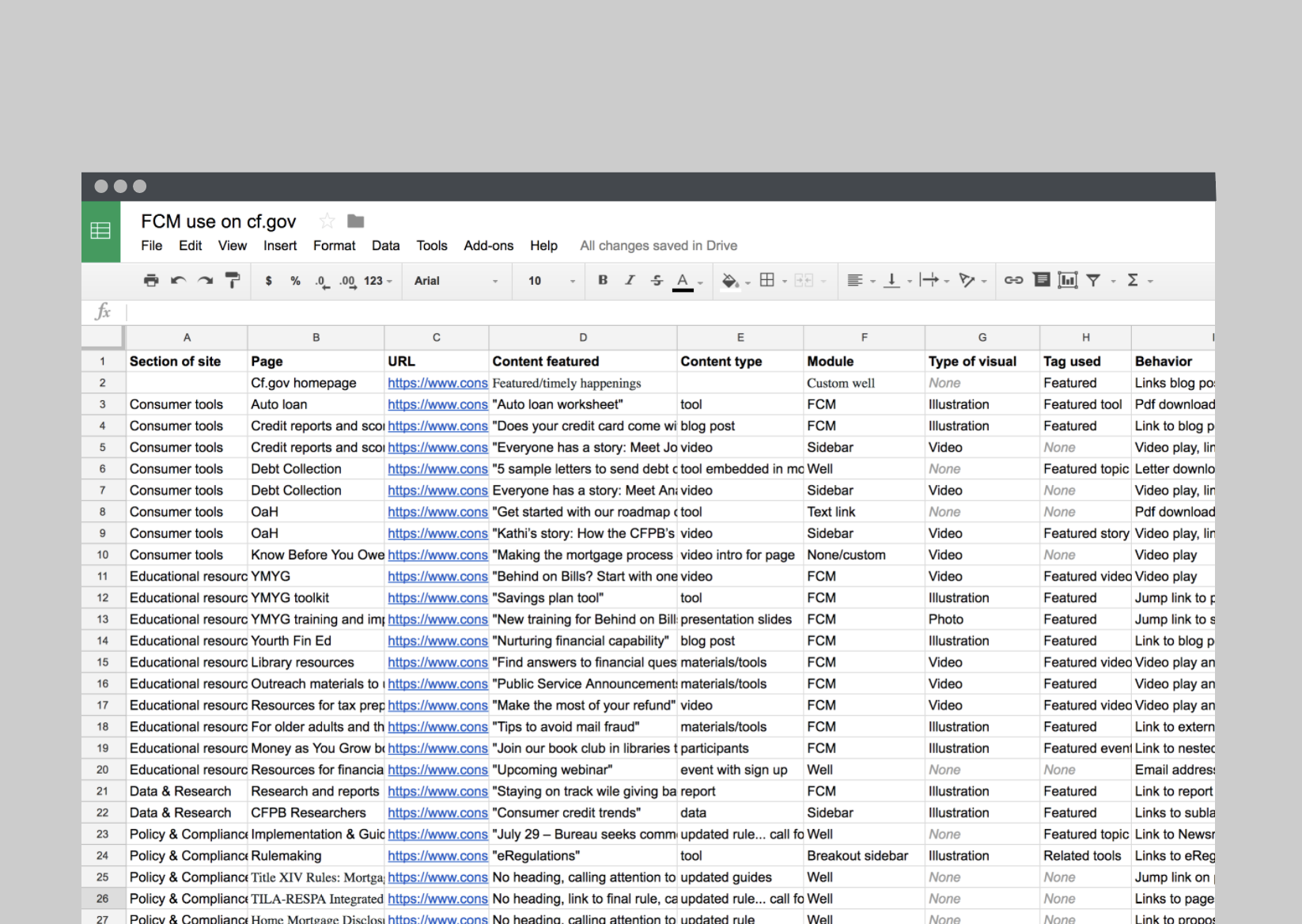Select the 'Breakout sidebar' cell

(865, 856)
